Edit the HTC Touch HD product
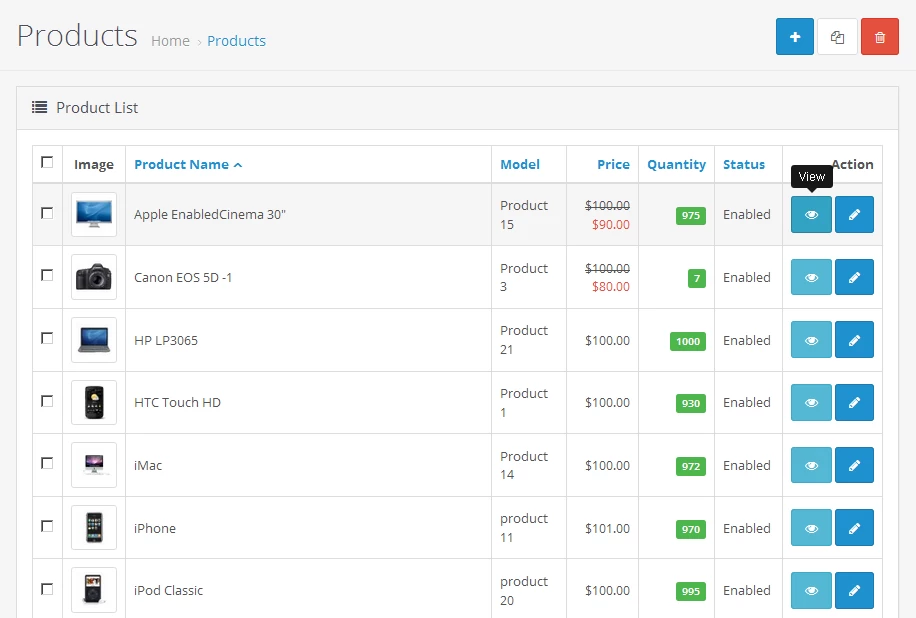The width and height of the screenshot is (916, 618). (854, 402)
